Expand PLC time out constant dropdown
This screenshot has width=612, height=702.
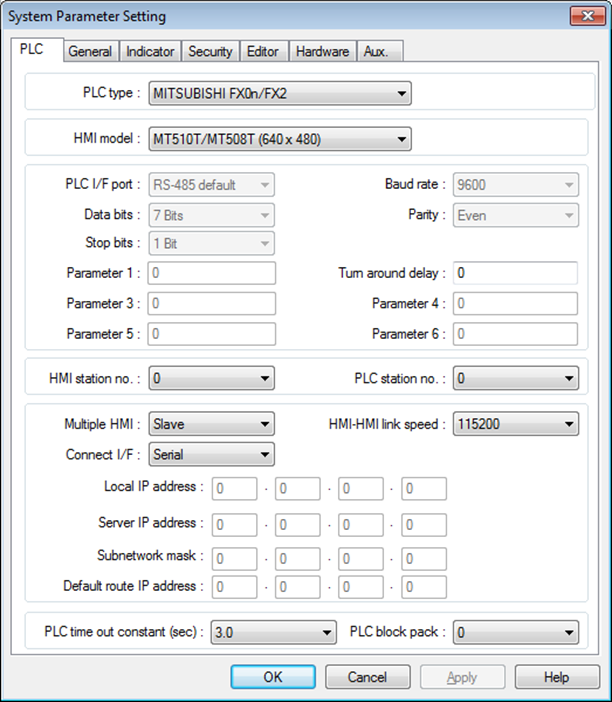click(273, 632)
